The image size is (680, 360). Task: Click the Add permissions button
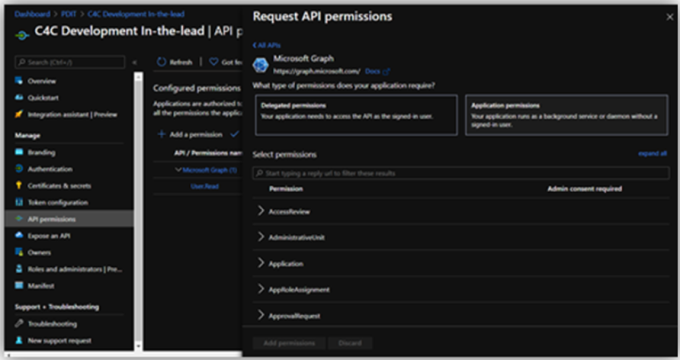[289, 343]
